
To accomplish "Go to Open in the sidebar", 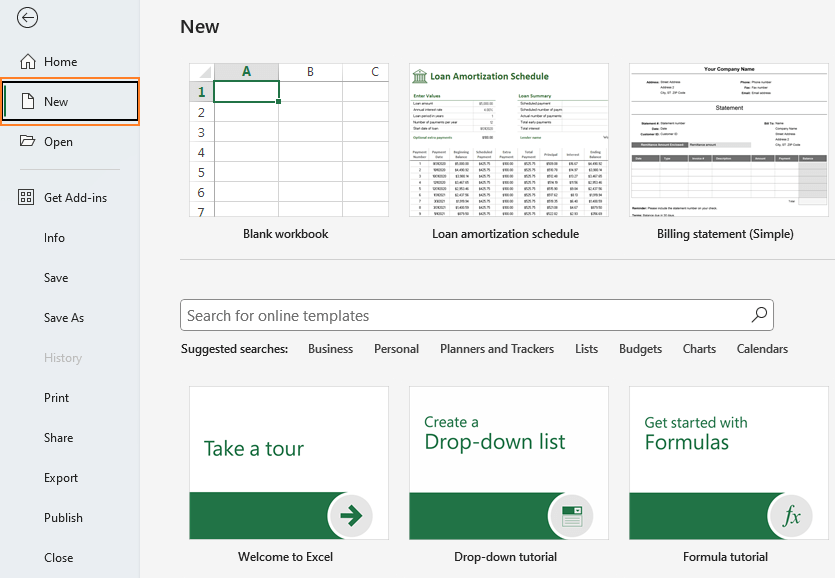I will point(70,142).
